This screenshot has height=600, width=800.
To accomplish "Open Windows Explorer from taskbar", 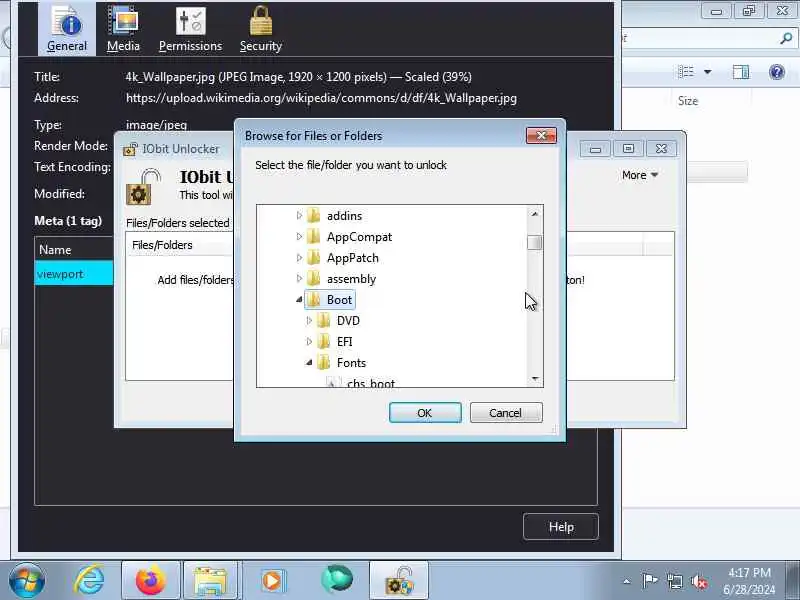I will [211, 580].
